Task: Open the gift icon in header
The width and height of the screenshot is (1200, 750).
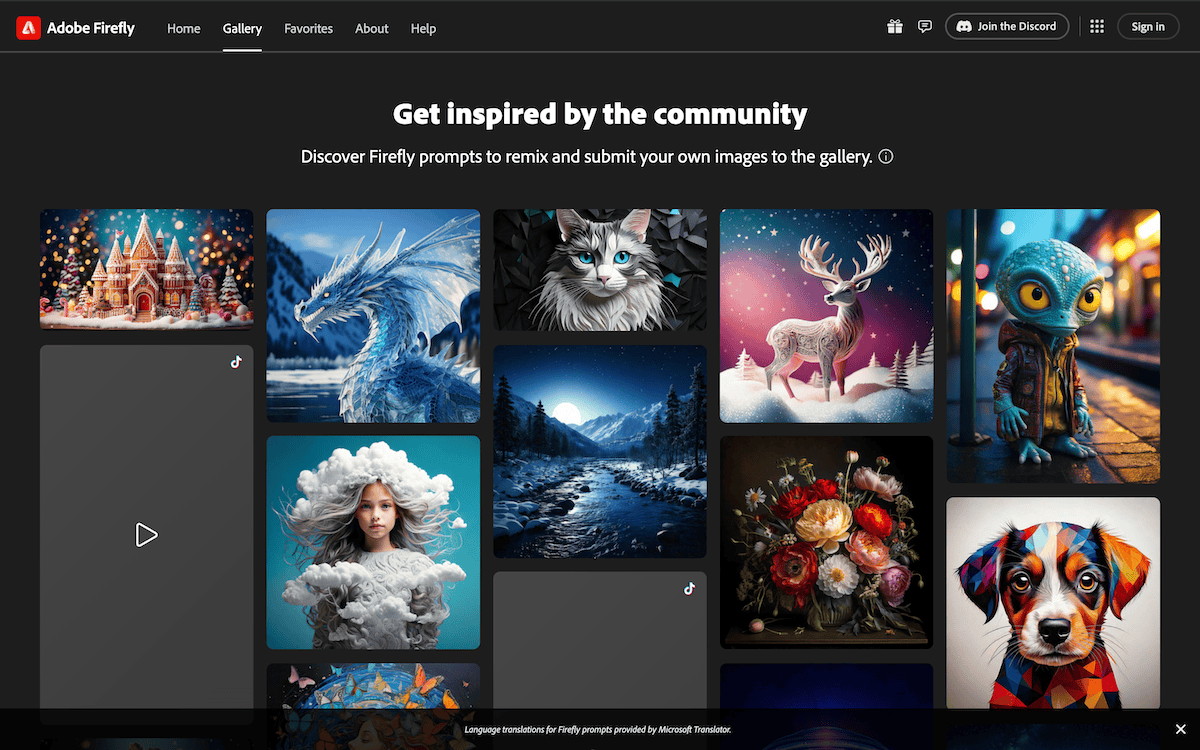Action: [895, 27]
